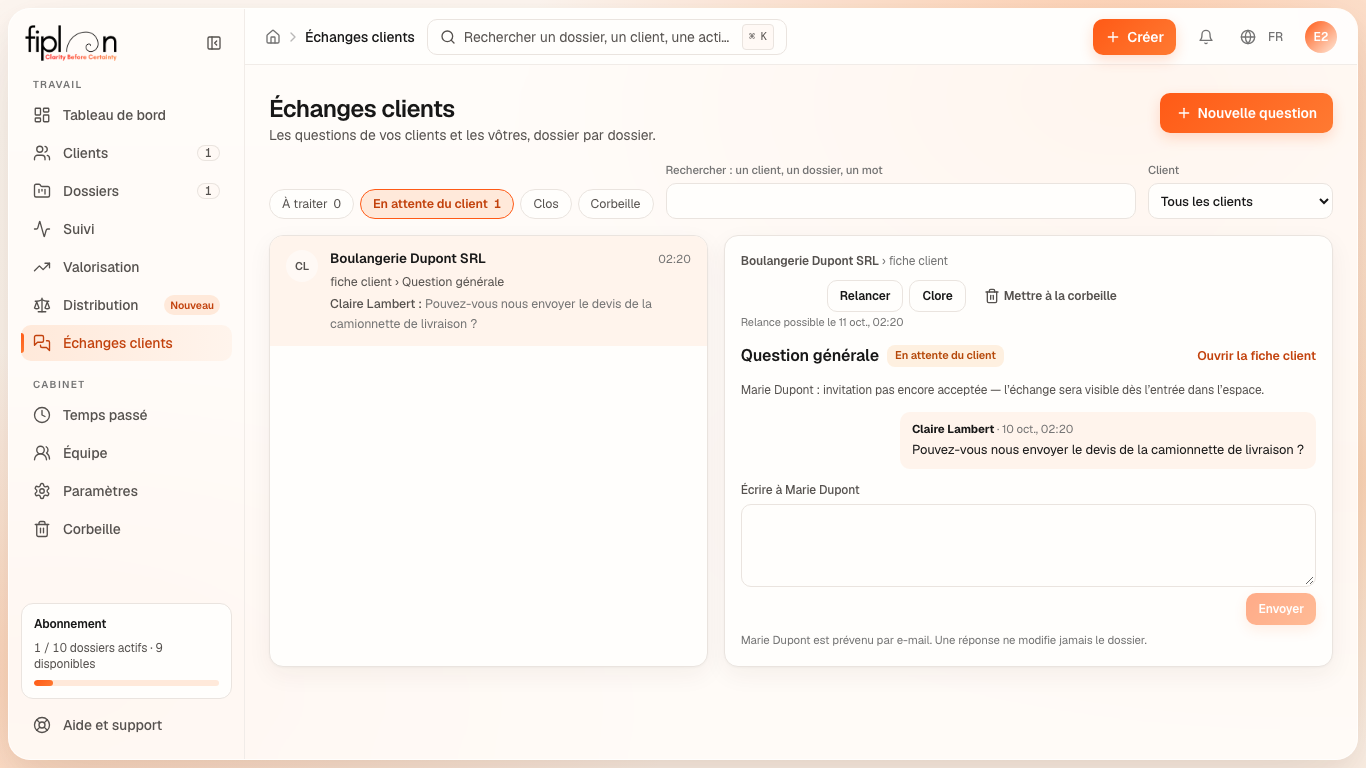Open notifications with the bell icon
The width and height of the screenshot is (1366, 768).
pyautogui.click(x=1206, y=37)
